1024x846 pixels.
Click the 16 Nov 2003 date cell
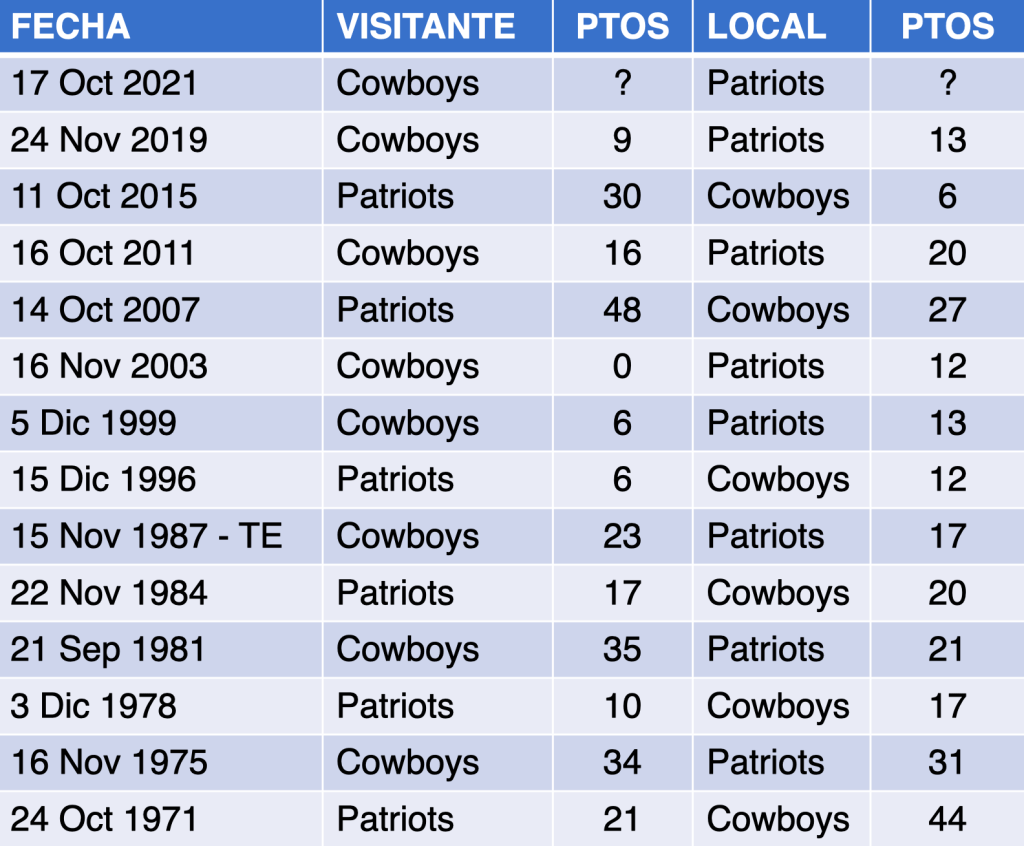pyautogui.click(x=109, y=366)
